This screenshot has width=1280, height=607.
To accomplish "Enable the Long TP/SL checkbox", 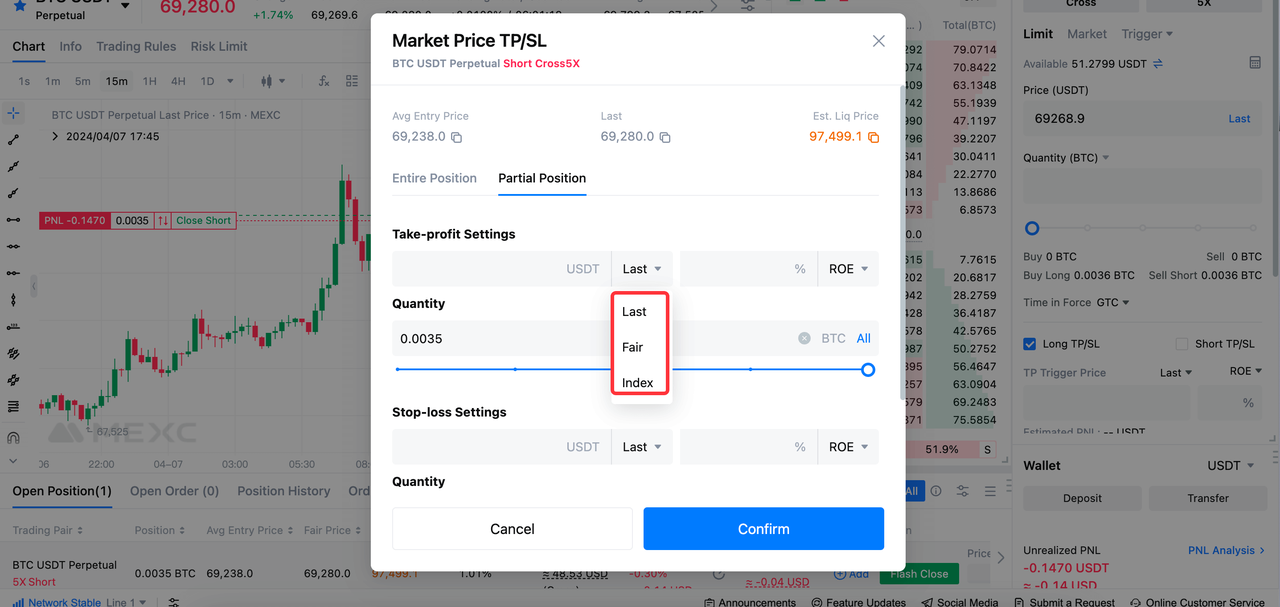I will tap(1030, 344).
